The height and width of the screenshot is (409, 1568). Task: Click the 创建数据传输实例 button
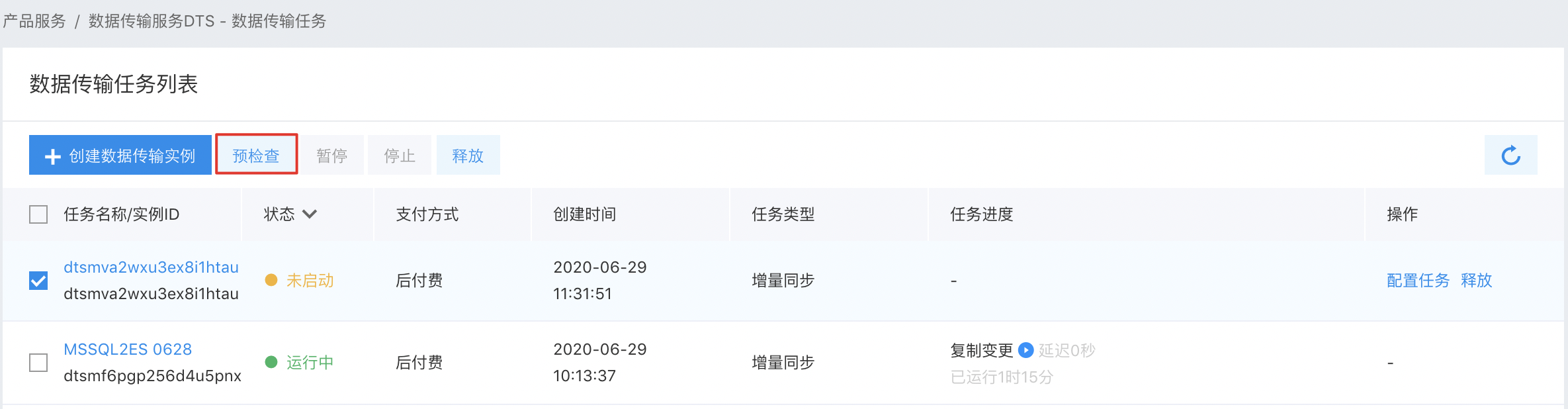120,156
